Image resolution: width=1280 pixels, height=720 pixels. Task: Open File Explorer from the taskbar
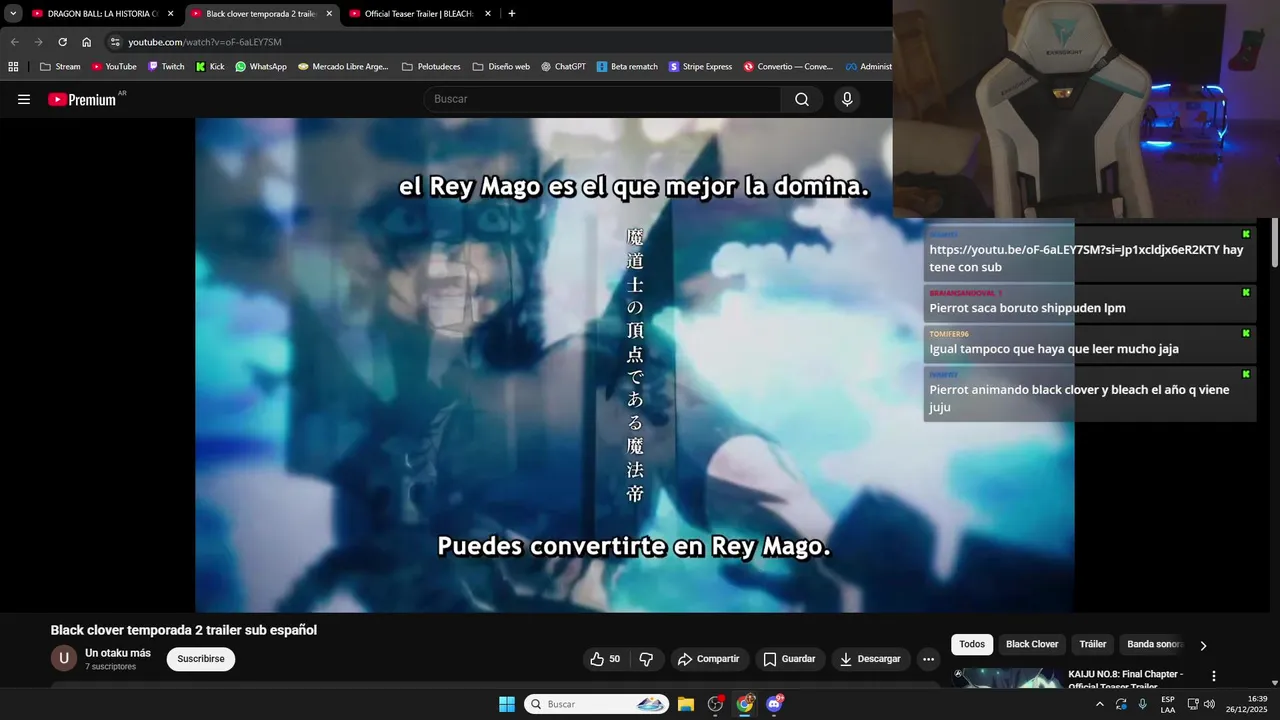click(686, 704)
